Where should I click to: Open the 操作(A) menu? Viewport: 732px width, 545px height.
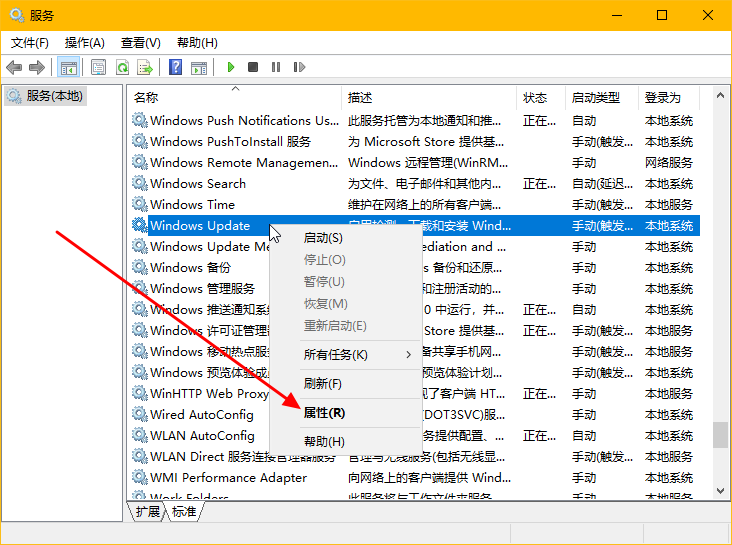pos(84,43)
